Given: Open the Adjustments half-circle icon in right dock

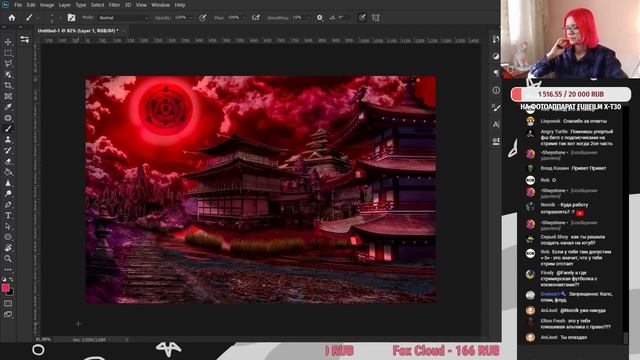Looking at the screenshot, I should click(496, 56).
